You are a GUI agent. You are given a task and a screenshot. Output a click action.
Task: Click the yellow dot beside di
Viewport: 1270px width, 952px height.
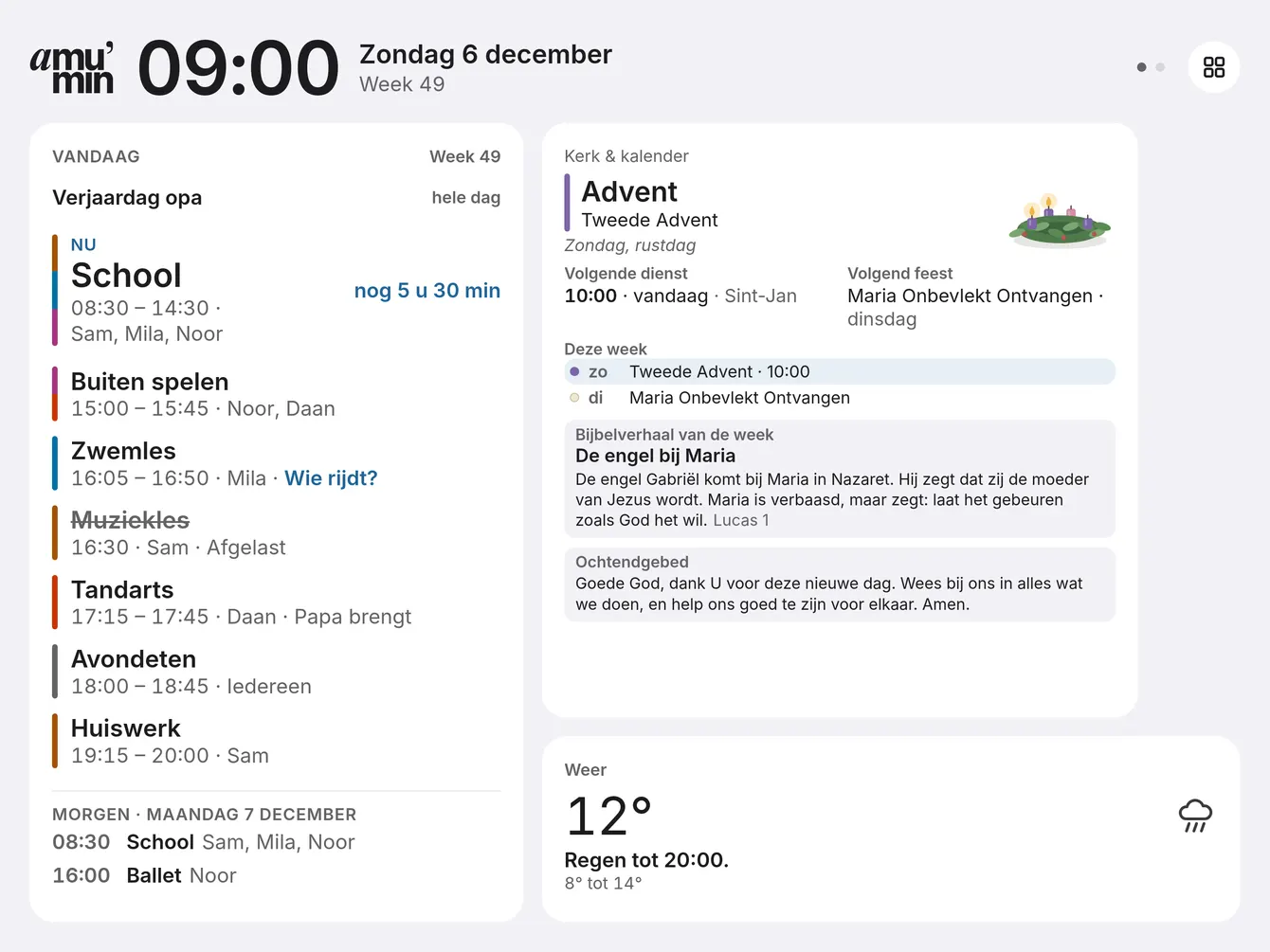pyautogui.click(x=574, y=398)
